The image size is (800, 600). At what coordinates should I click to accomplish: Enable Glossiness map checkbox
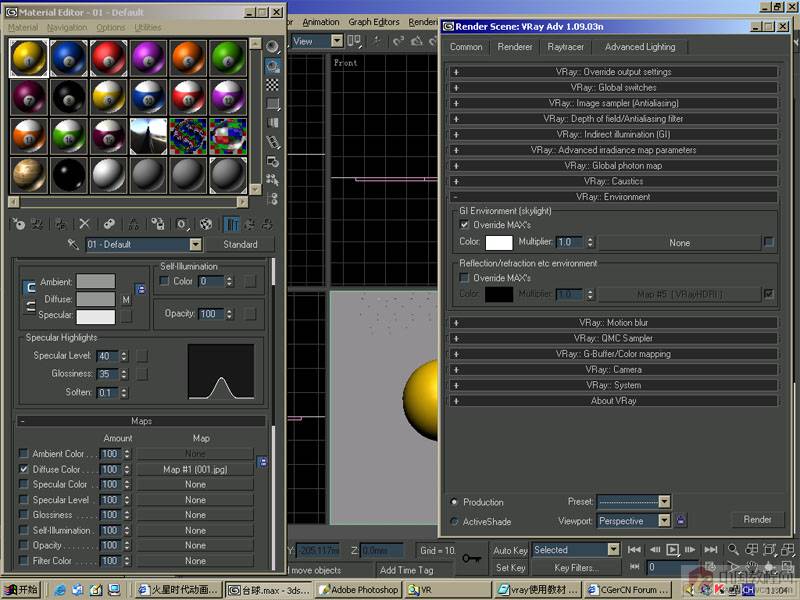23,514
